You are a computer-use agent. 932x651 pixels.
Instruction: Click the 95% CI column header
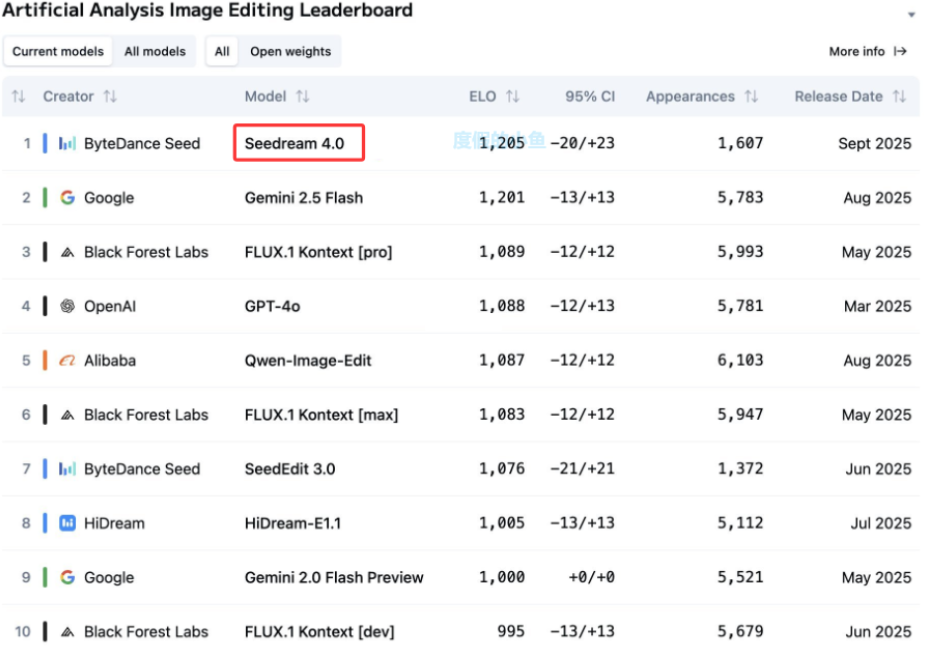coord(590,96)
